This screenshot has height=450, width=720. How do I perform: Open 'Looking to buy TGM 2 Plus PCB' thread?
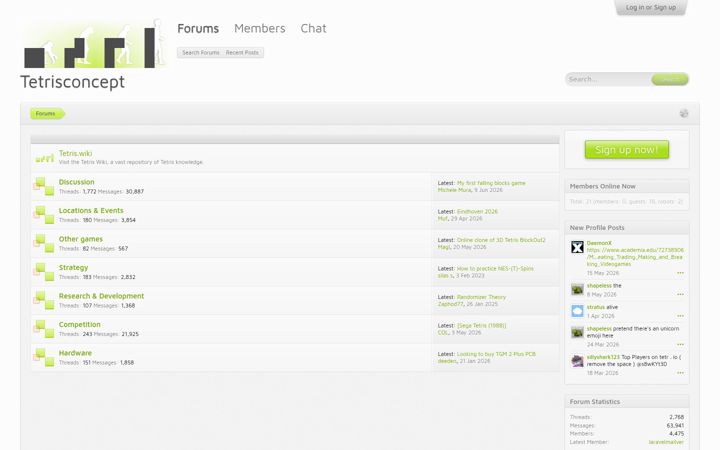[496, 354]
